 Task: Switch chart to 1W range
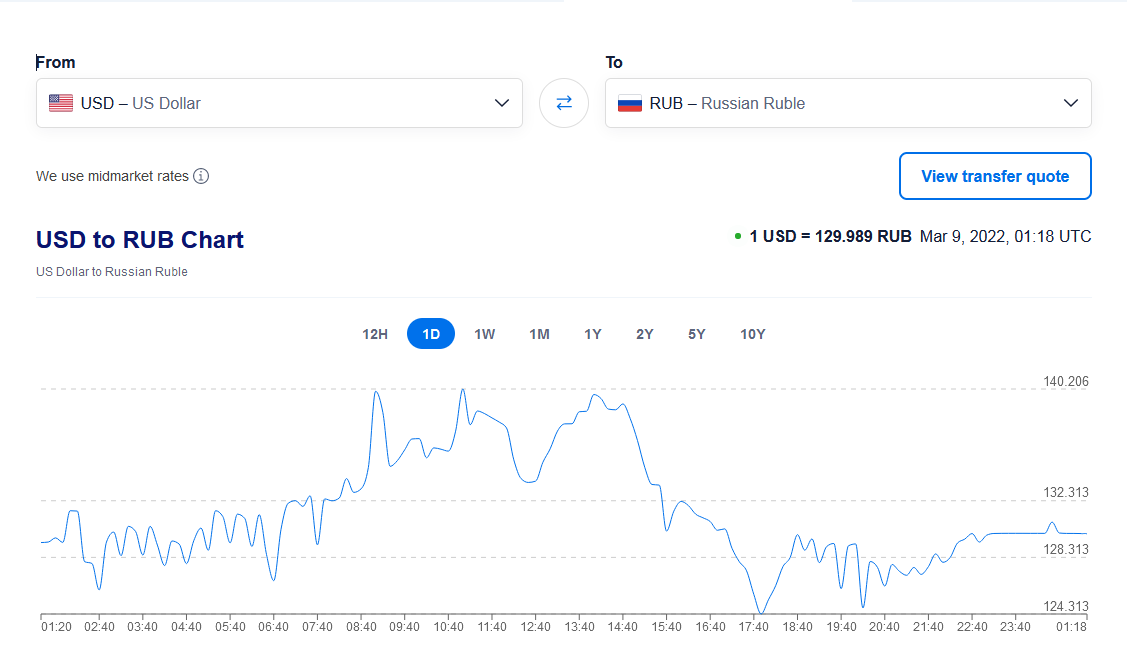[x=485, y=334]
